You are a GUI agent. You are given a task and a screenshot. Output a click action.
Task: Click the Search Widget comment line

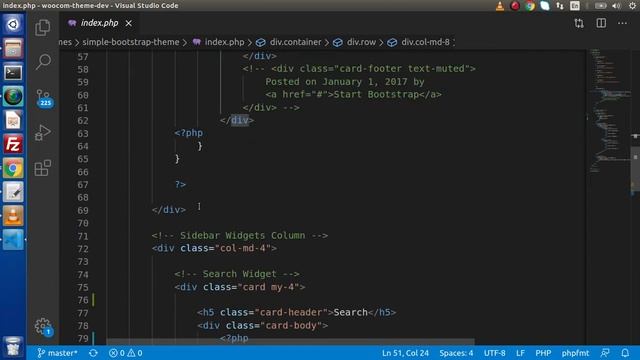[x=237, y=274]
